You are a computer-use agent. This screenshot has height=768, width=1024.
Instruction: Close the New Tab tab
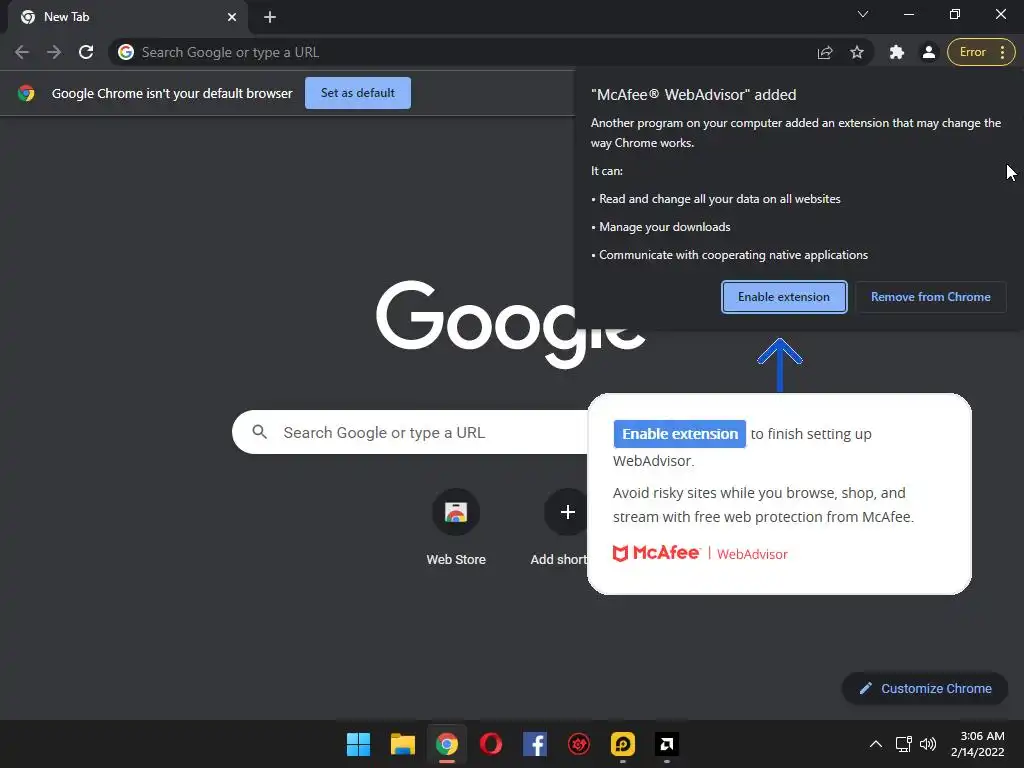click(x=232, y=17)
